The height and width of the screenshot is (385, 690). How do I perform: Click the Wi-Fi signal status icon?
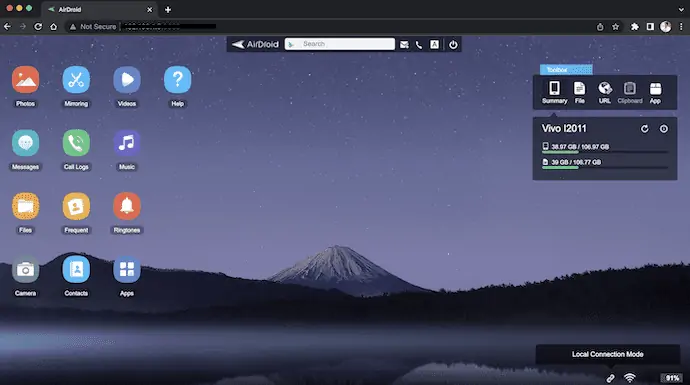[x=630, y=378]
